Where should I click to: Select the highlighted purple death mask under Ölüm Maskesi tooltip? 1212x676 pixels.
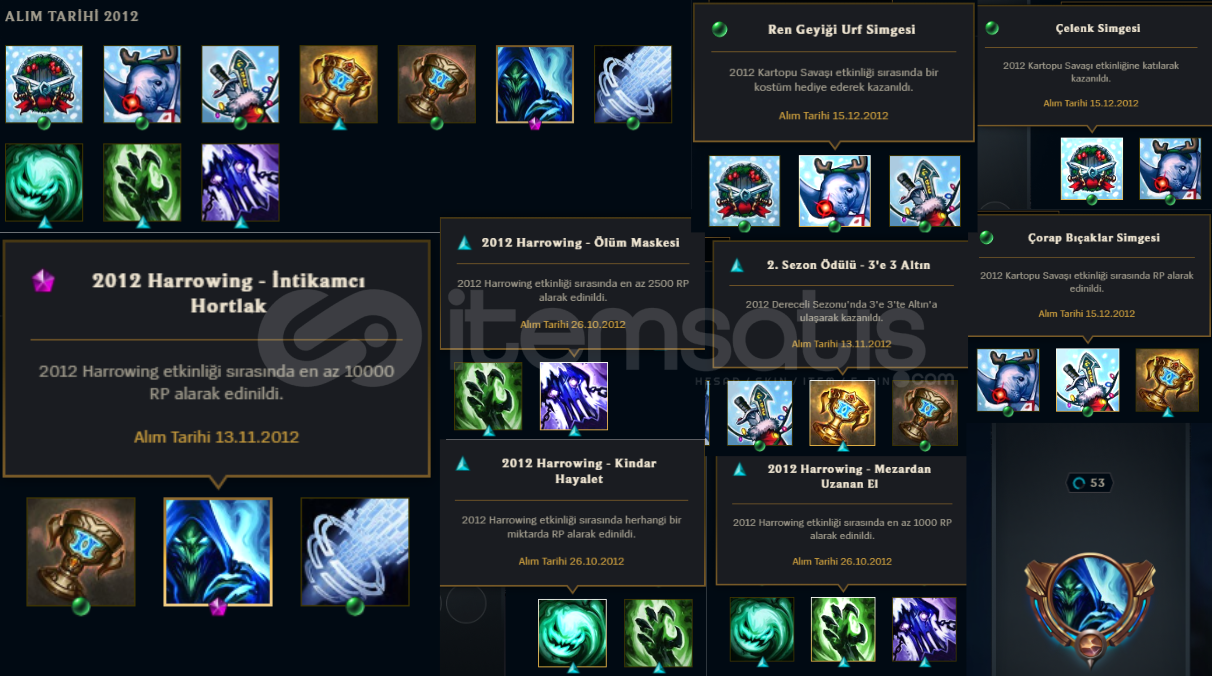[x=574, y=396]
